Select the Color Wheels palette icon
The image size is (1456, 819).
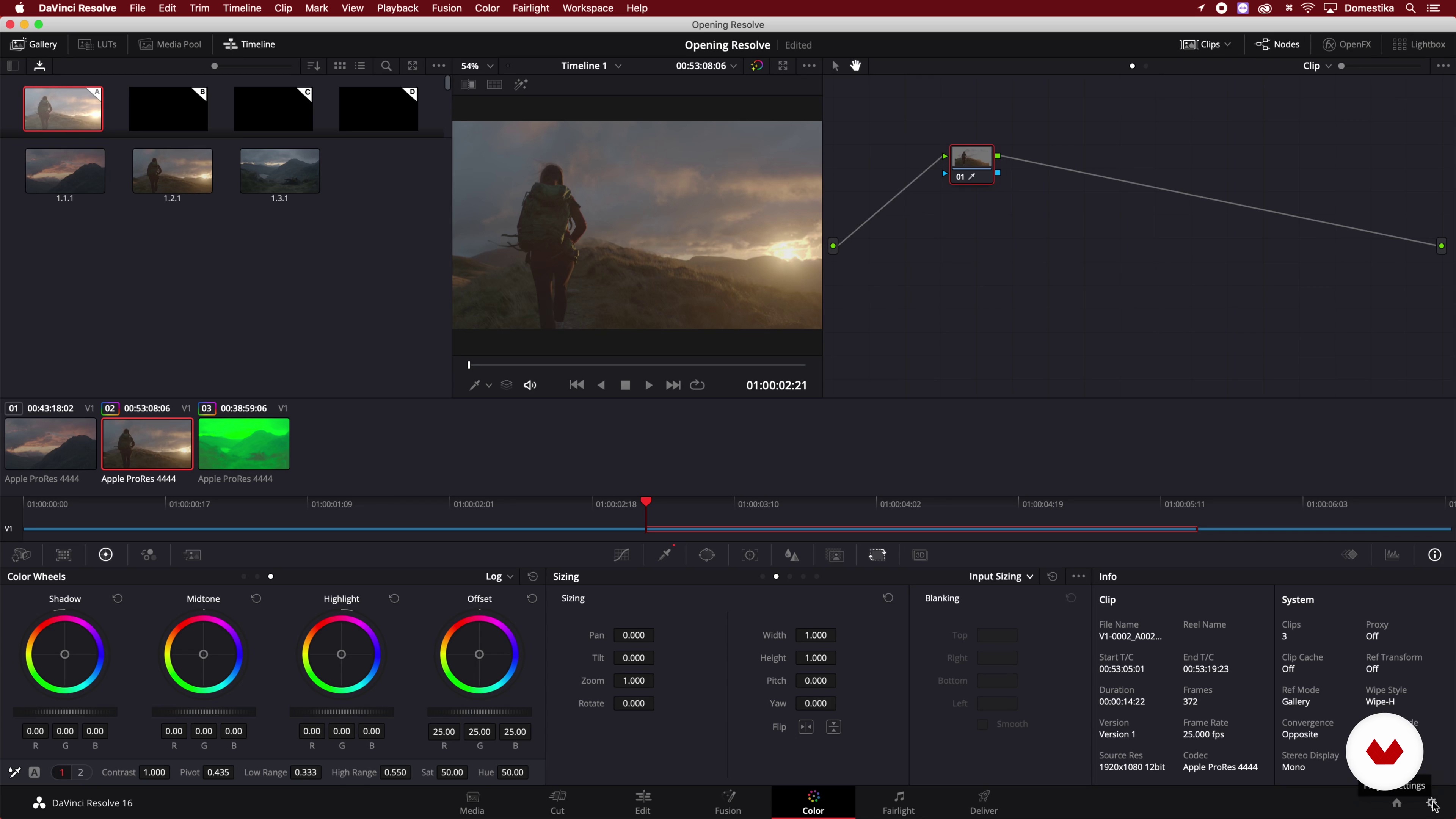click(106, 555)
